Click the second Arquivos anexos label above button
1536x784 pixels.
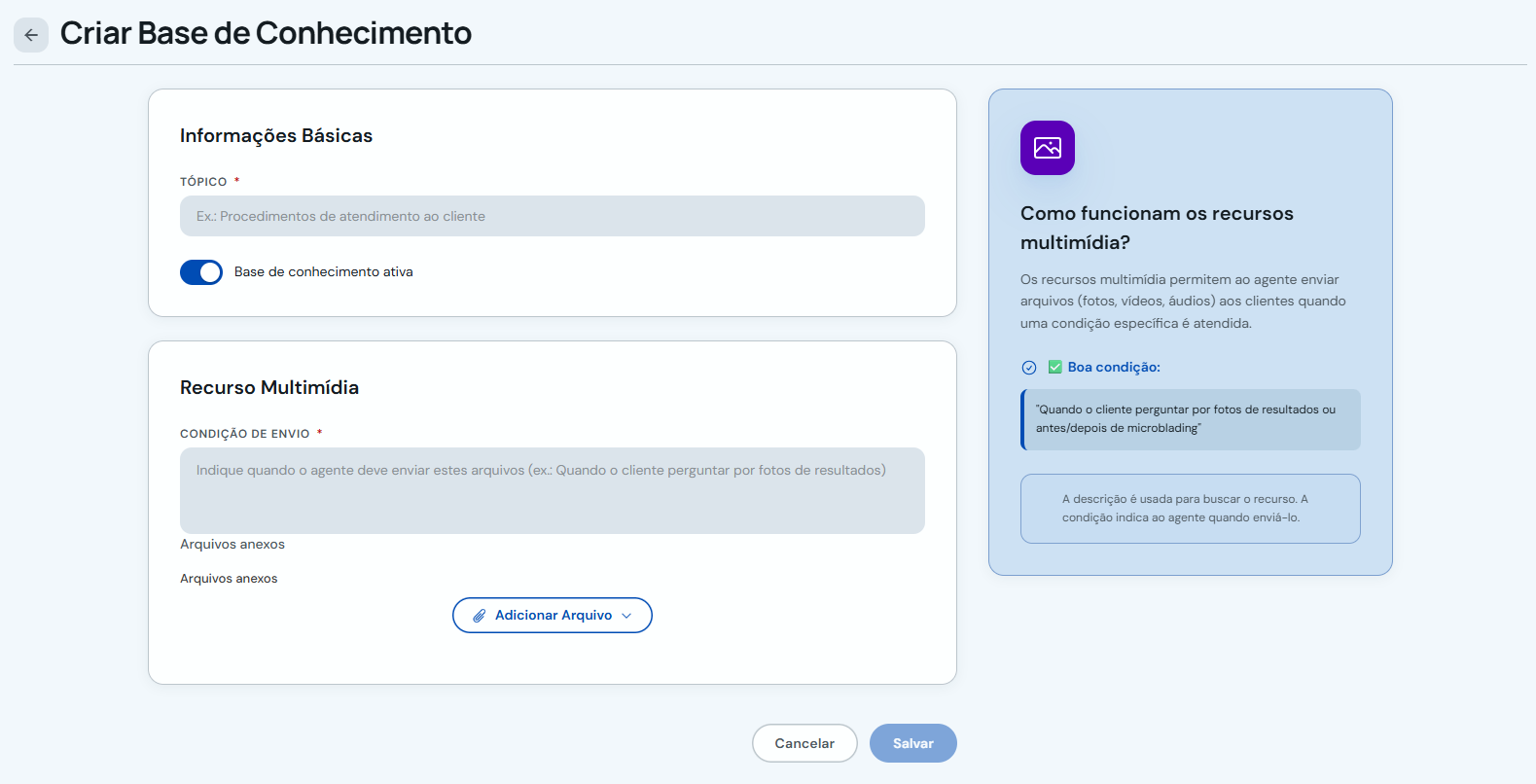point(229,579)
